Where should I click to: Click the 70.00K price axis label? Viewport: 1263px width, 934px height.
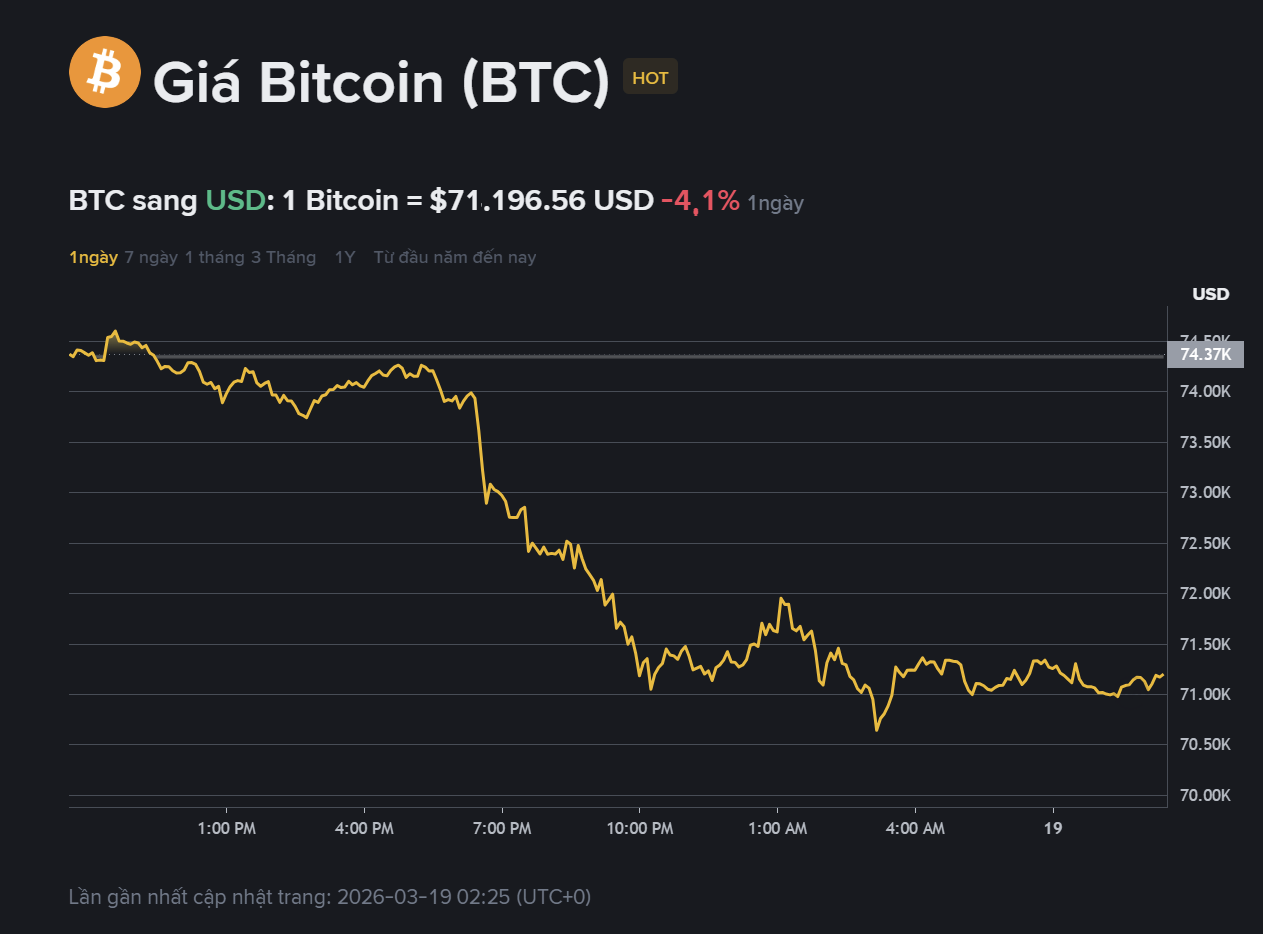click(1205, 795)
